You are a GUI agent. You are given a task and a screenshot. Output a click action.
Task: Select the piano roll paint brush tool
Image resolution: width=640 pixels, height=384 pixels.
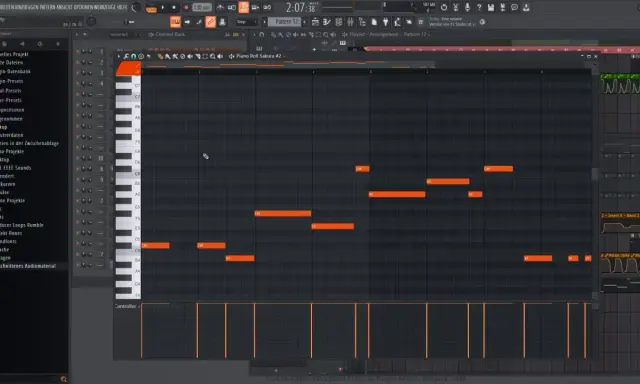167,56
